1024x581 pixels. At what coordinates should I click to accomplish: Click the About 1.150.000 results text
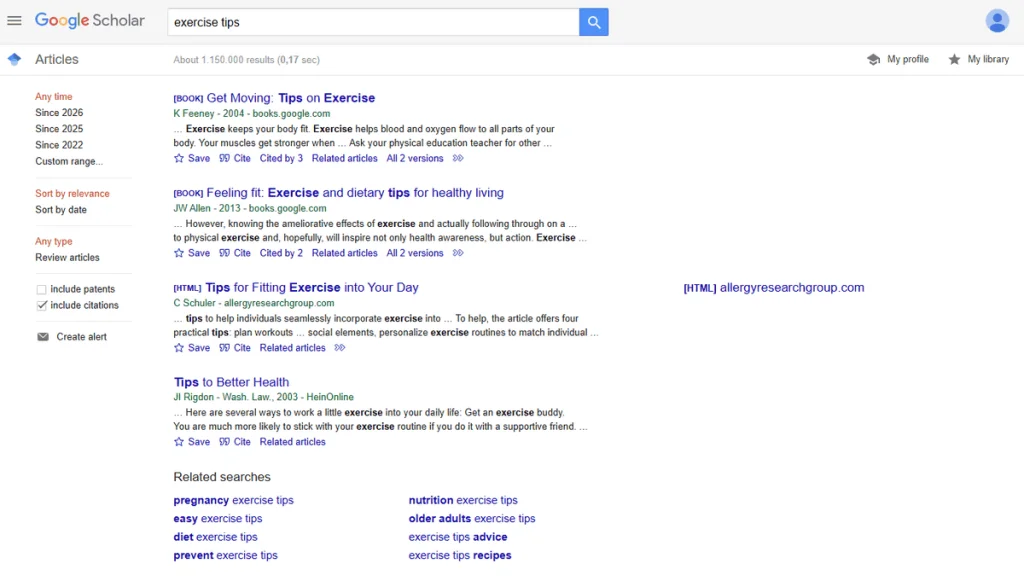[x=246, y=59]
